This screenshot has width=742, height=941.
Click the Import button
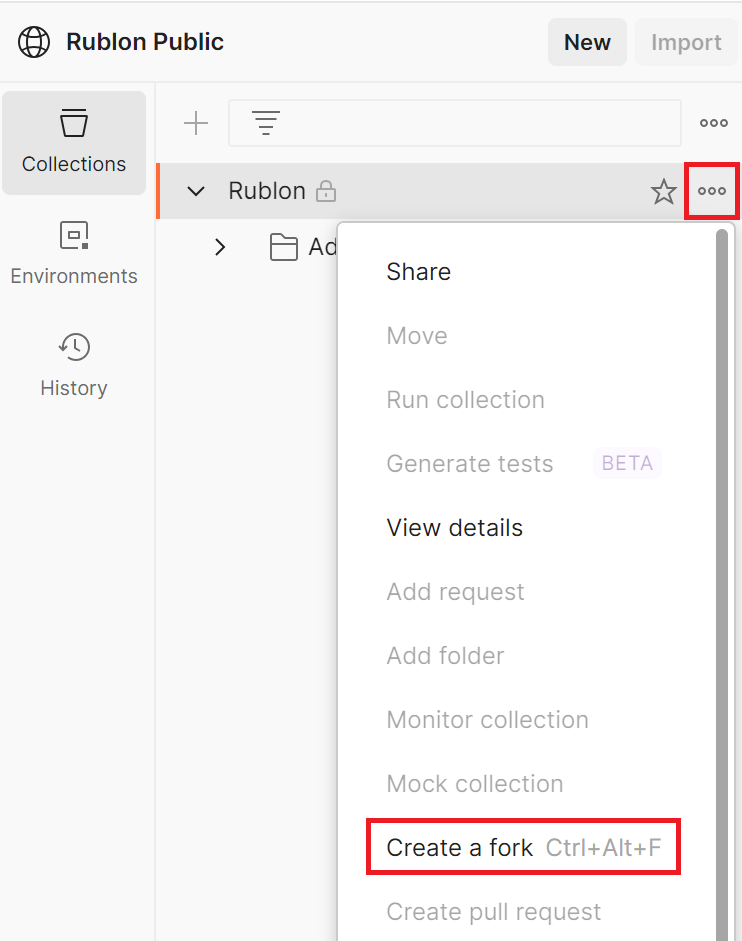[x=686, y=42]
